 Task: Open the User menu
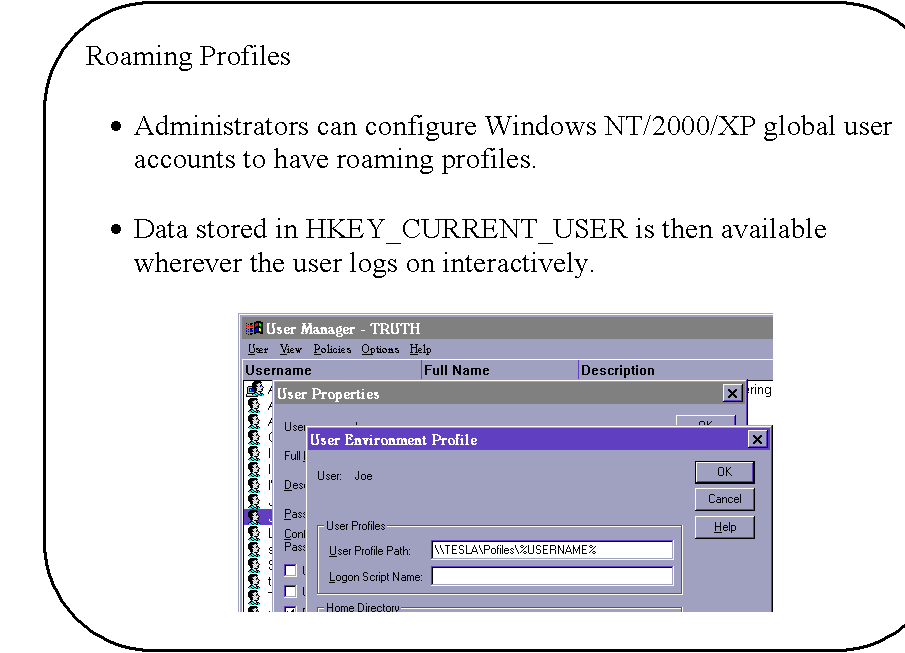256,349
